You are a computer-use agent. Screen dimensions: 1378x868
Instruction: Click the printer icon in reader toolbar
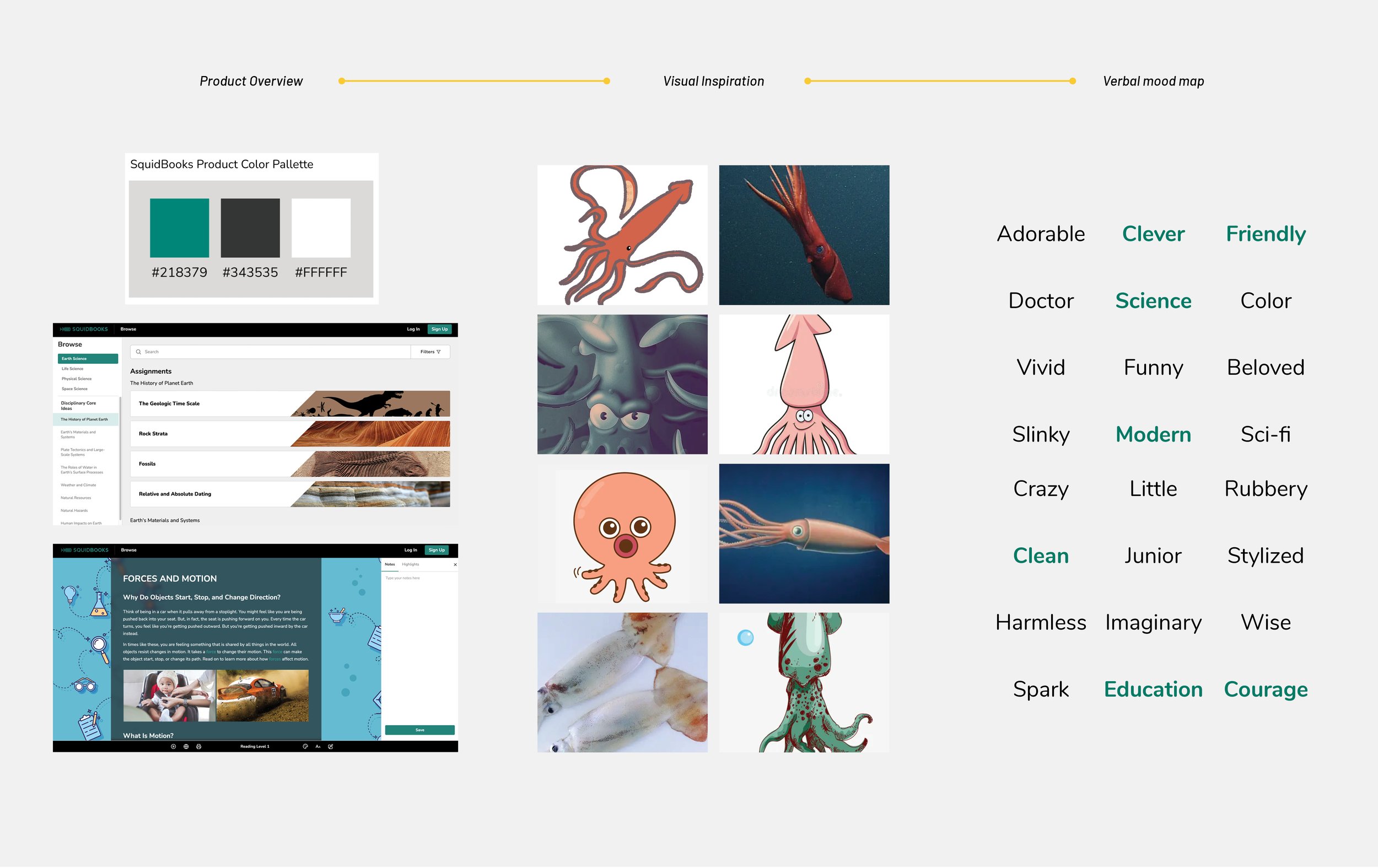198,747
